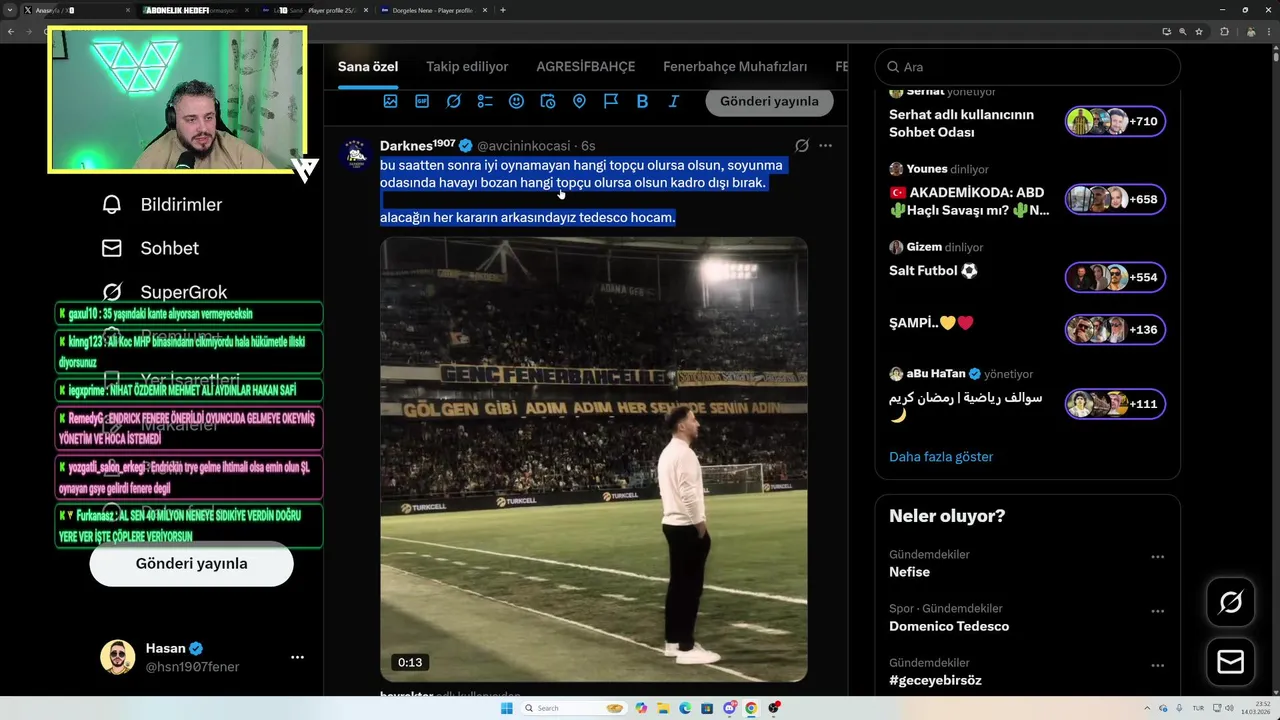The width and height of the screenshot is (1280, 720).
Task: Switch to AGRESİFBAHÇE tab
Action: (586, 67)
